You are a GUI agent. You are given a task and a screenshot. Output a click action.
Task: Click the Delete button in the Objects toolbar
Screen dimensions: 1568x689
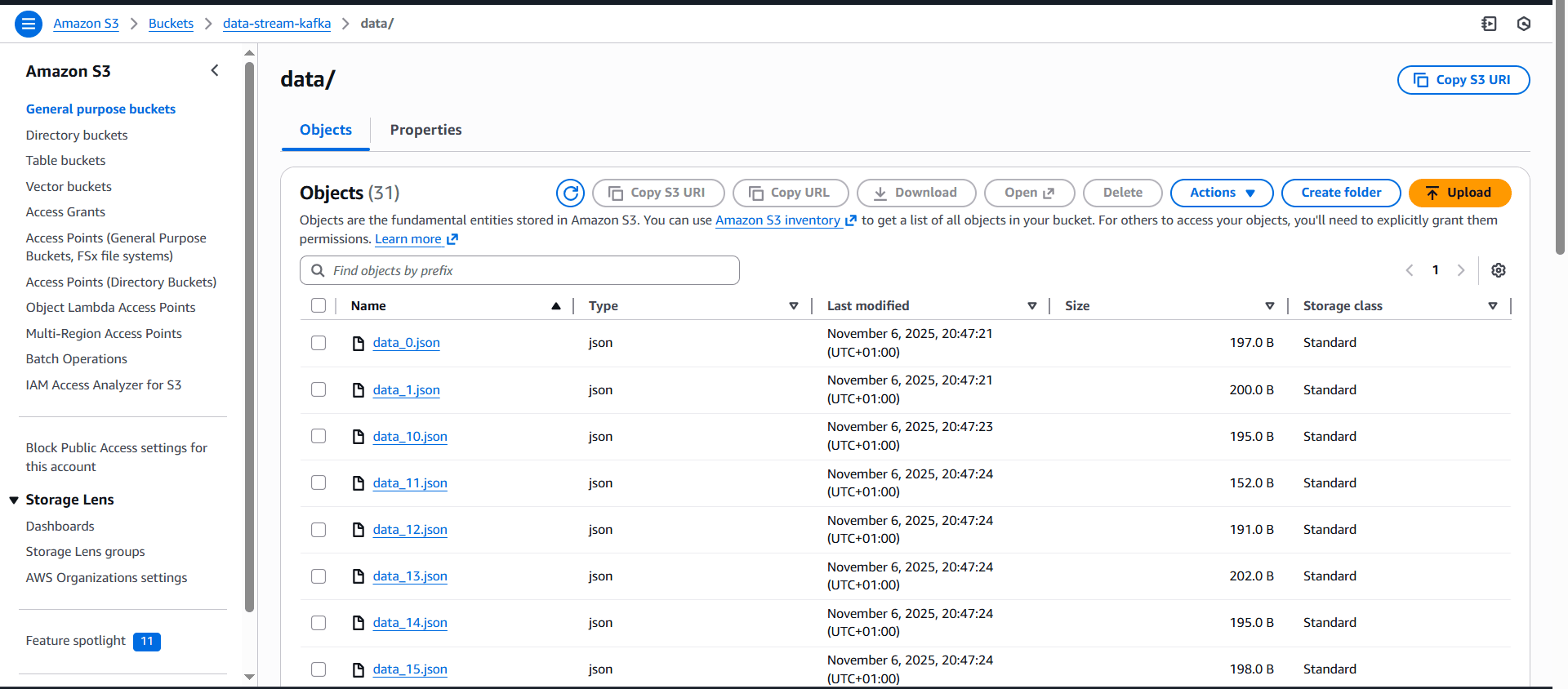1123,193
